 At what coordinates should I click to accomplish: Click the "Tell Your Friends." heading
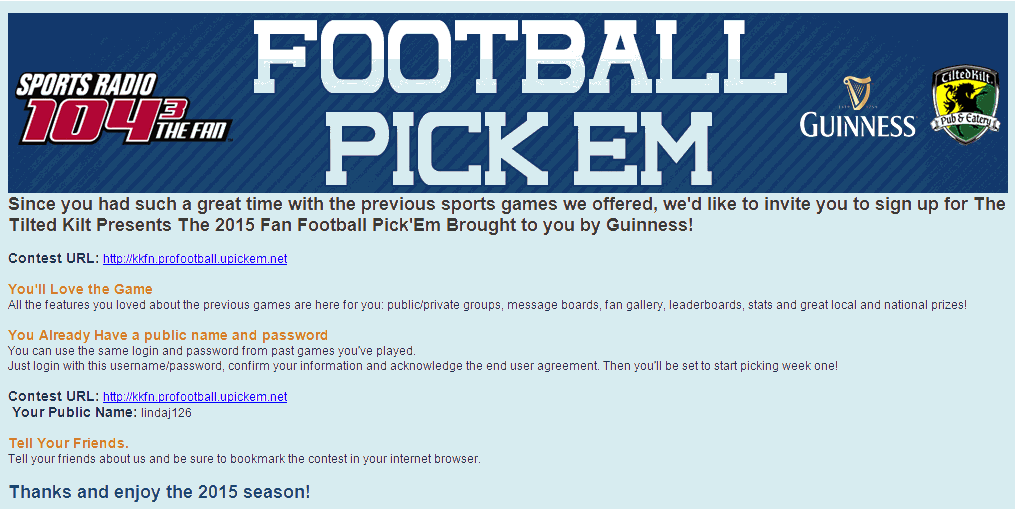pyautogui.click(x=68, y=443)
